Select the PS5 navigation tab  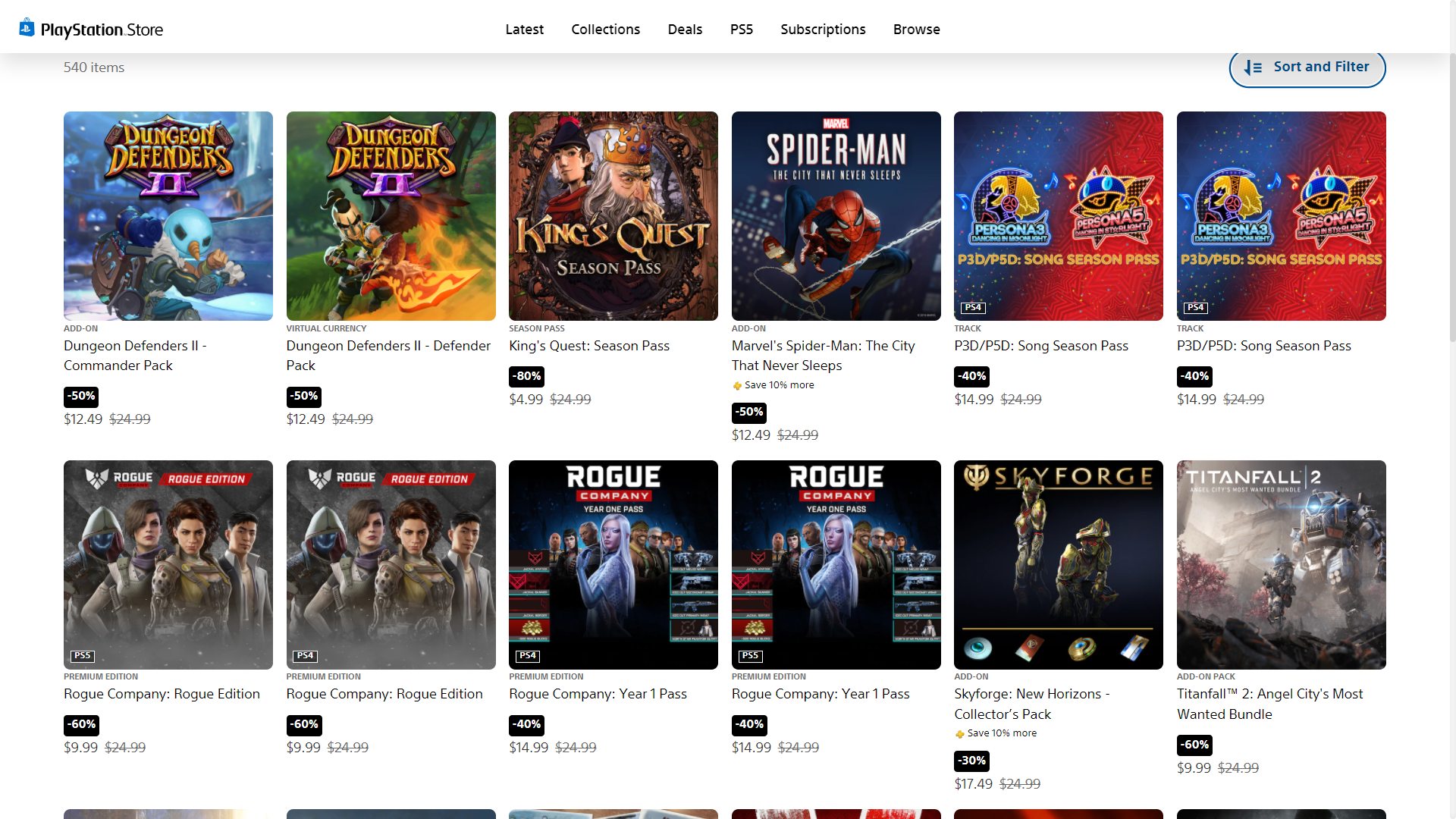pos(741,30)
